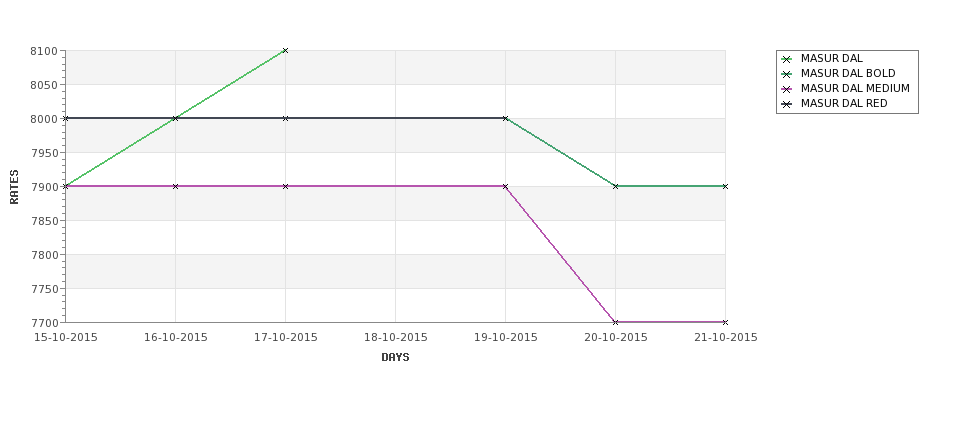Select the MASUR DAL legend label
Image resolution: width=975 pixels, height=429 pixels.
[x=831, y=58]
